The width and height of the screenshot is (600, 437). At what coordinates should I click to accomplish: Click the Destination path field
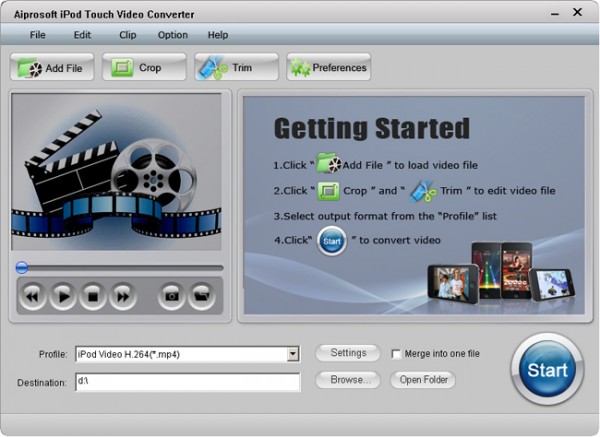coord(188,382)
